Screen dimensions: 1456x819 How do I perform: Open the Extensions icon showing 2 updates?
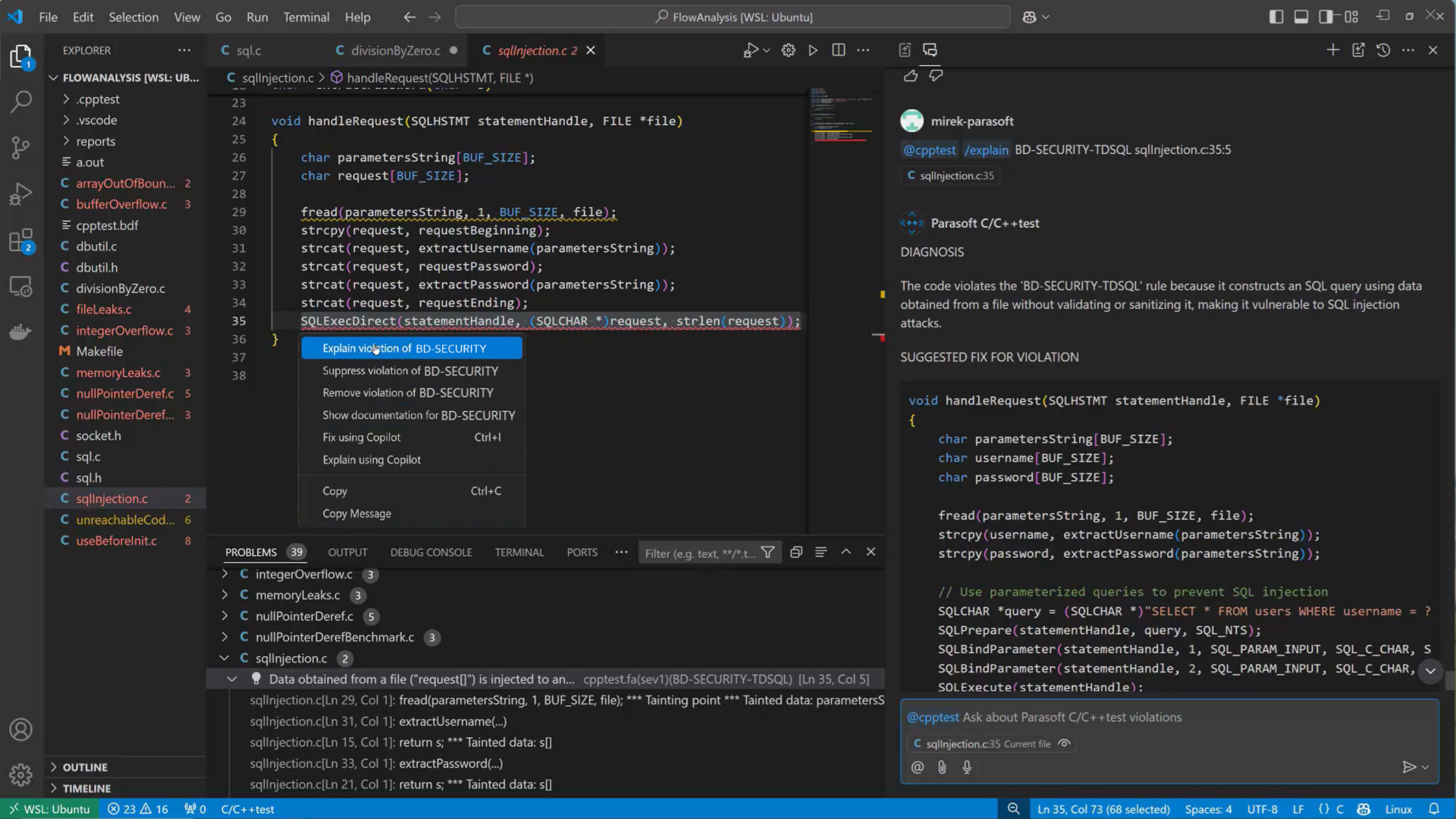[x=20, y=240]
